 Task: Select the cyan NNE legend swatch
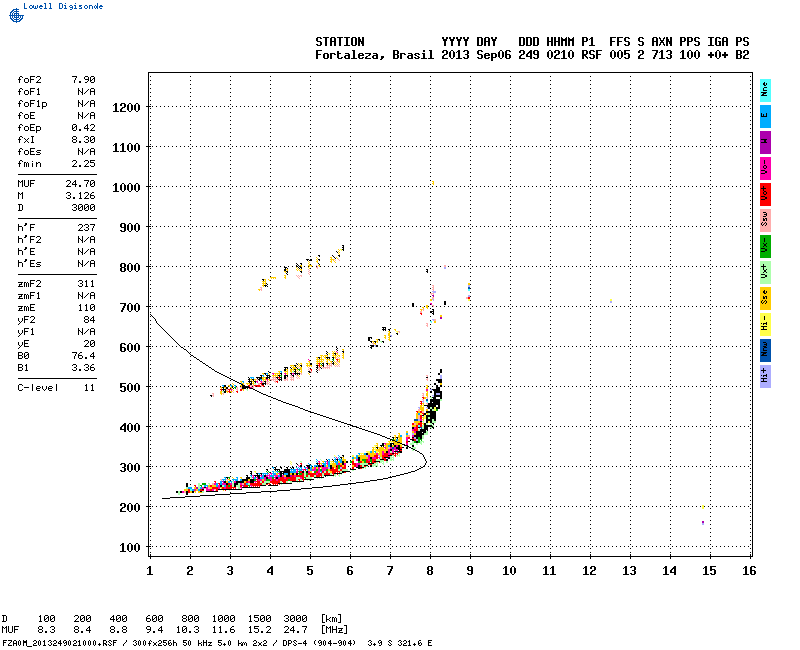[x=765, y=88]
